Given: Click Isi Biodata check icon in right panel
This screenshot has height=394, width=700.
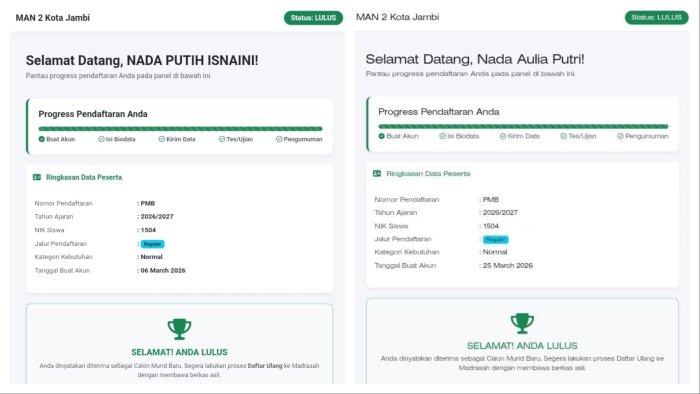Looking at the screenshot, I should click(442, 136).
